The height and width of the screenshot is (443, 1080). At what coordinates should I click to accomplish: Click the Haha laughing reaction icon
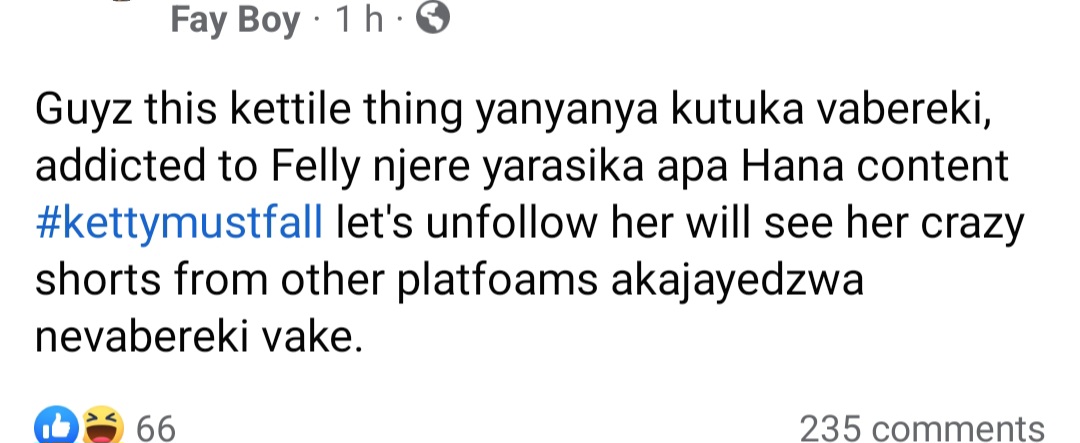pyautogui.click(x=103, y=425)
